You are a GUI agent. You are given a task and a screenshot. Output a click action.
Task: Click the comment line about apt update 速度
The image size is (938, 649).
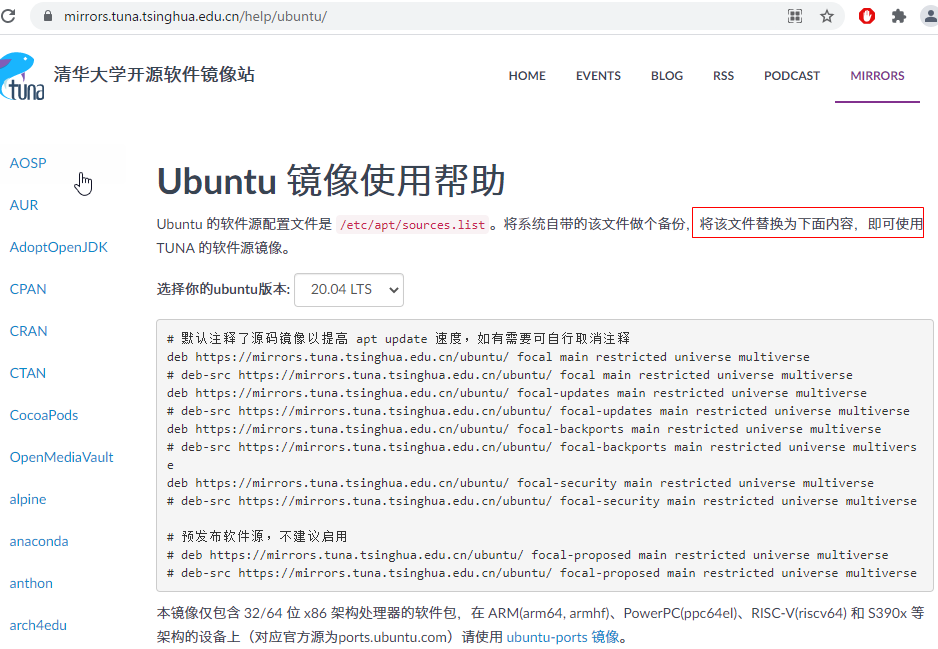398,339
